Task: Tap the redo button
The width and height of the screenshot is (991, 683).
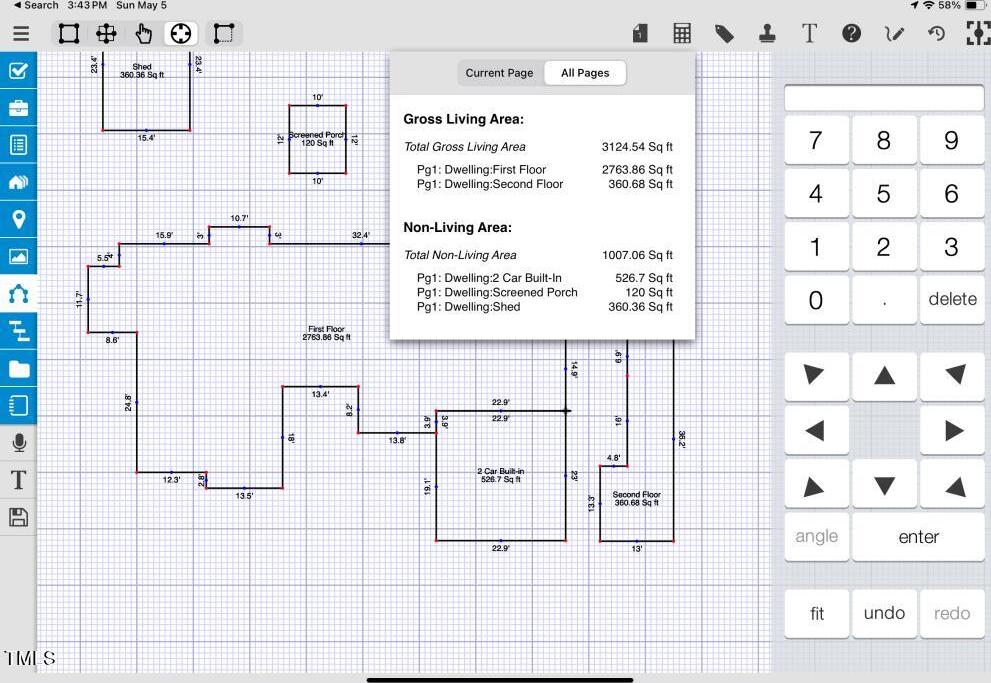Action: [952, 613]
